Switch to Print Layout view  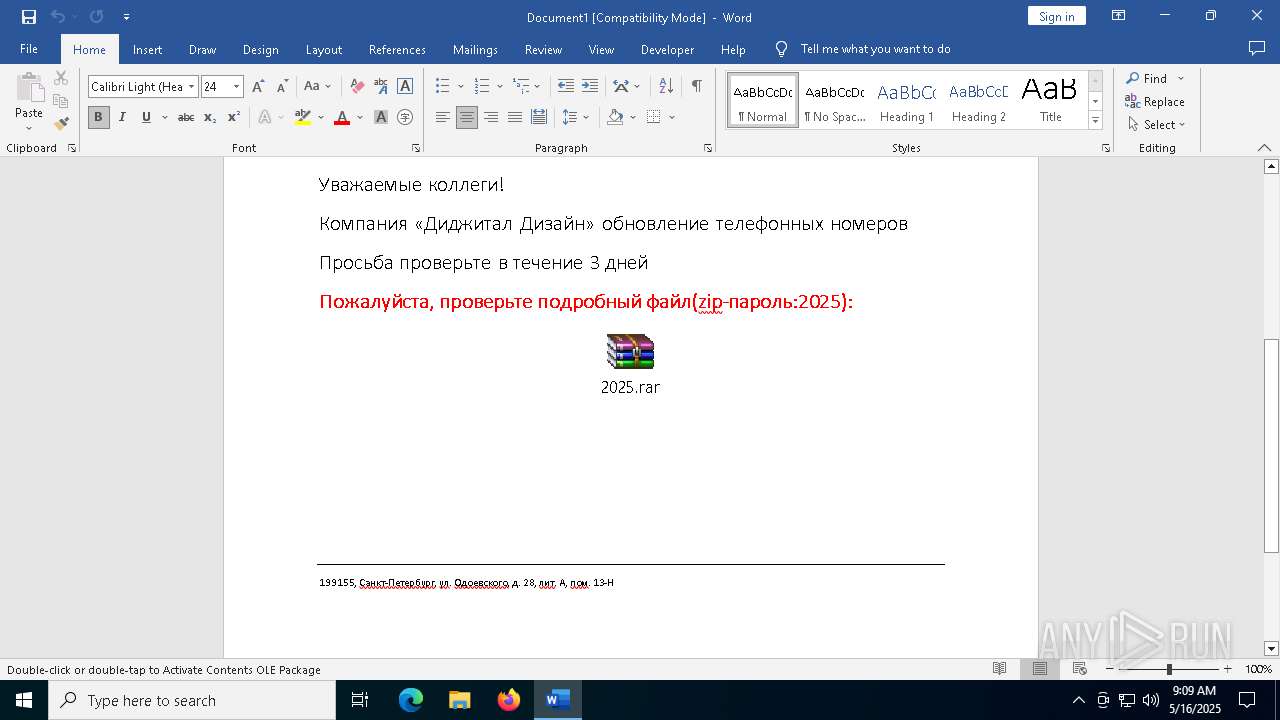tap(1040, 669)
